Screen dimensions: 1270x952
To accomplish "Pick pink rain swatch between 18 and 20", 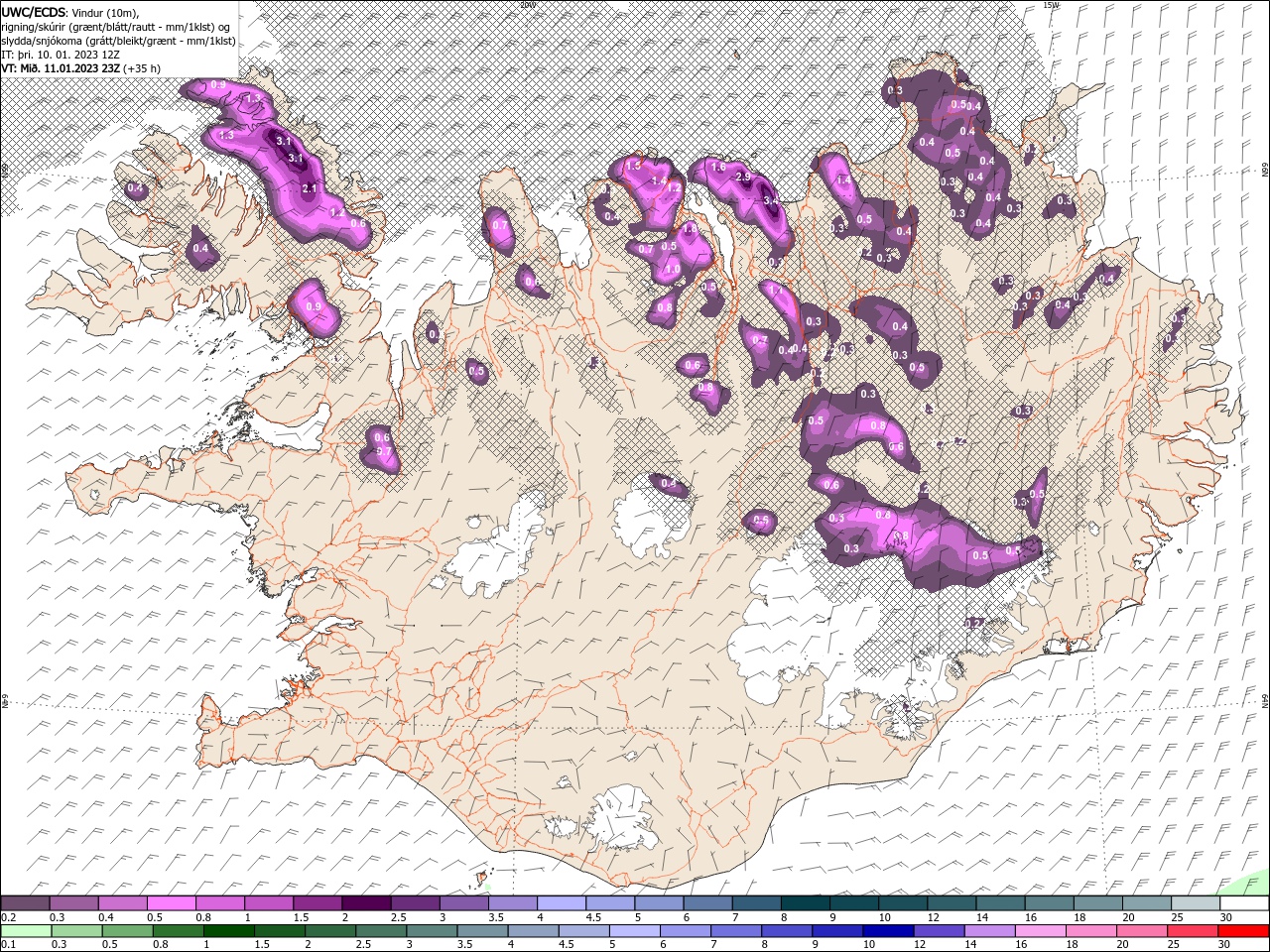I will pos(1091,930).
